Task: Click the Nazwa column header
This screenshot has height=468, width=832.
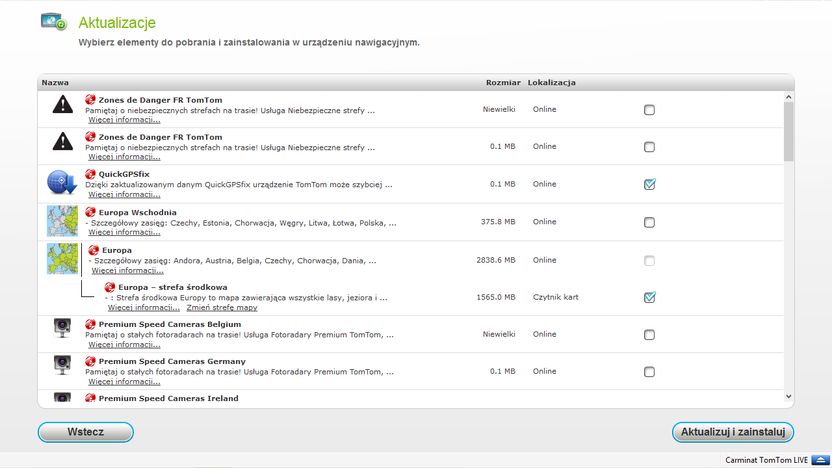Action: 55,83
